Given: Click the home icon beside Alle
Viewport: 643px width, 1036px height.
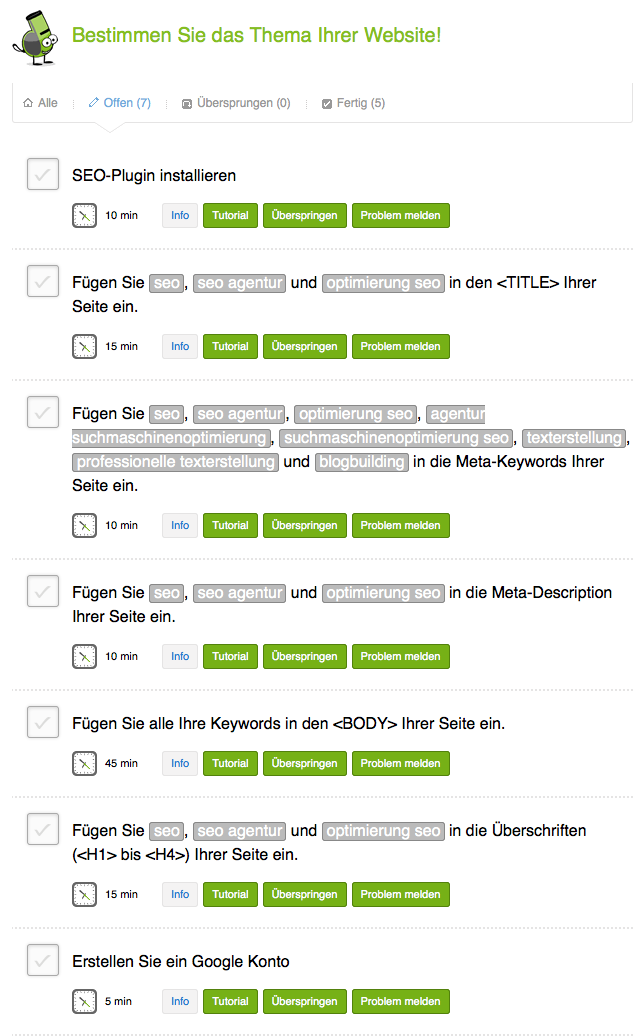Looking at the screenshot, I should click(x=28, y=103).
